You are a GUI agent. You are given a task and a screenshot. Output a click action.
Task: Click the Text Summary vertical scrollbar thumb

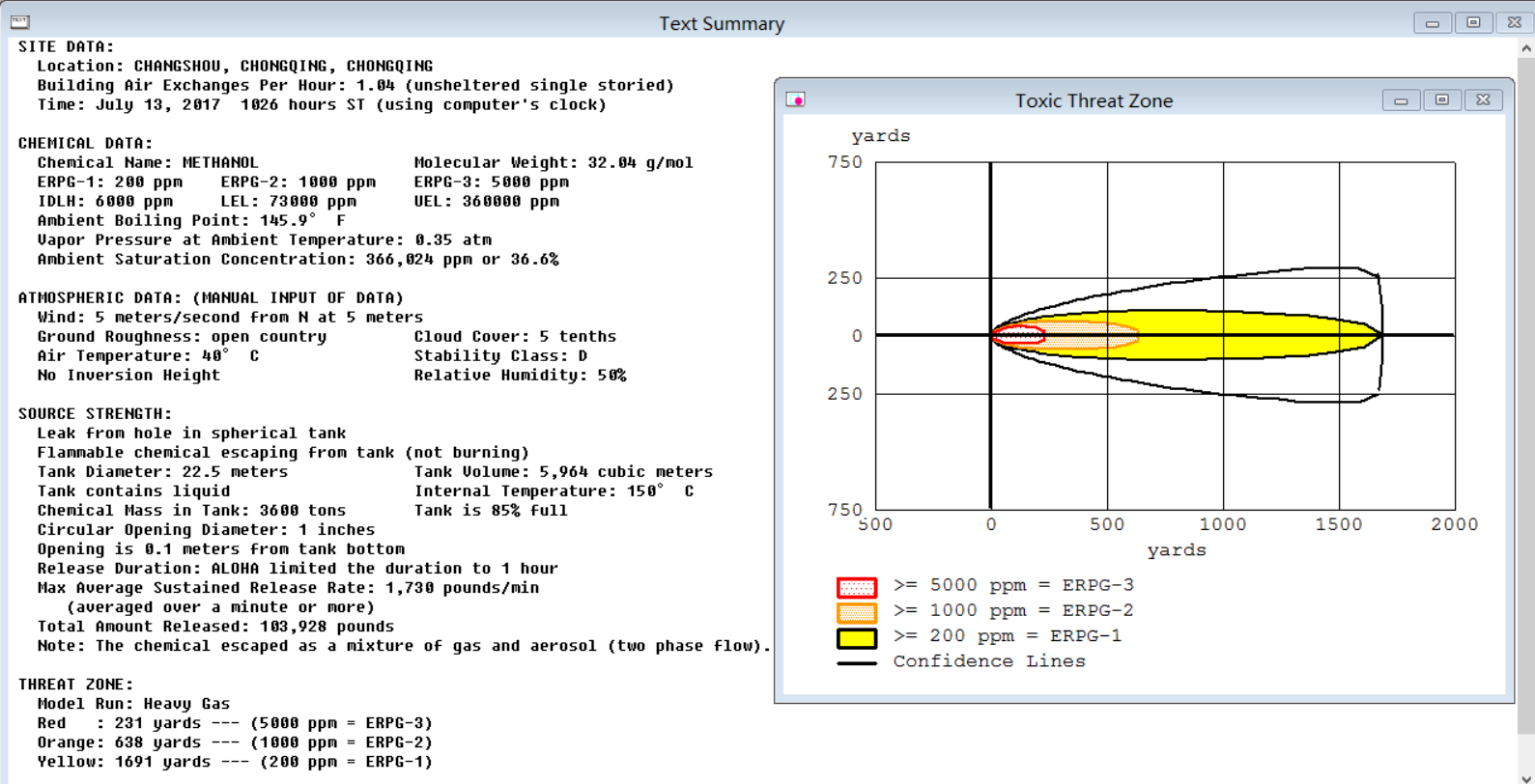[x=1526, y=395]
